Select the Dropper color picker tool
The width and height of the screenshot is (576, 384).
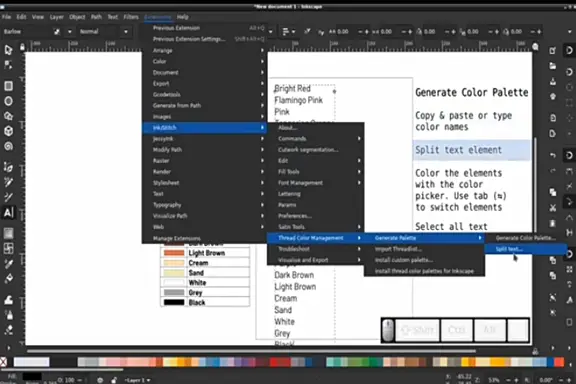tap(8, 263)
